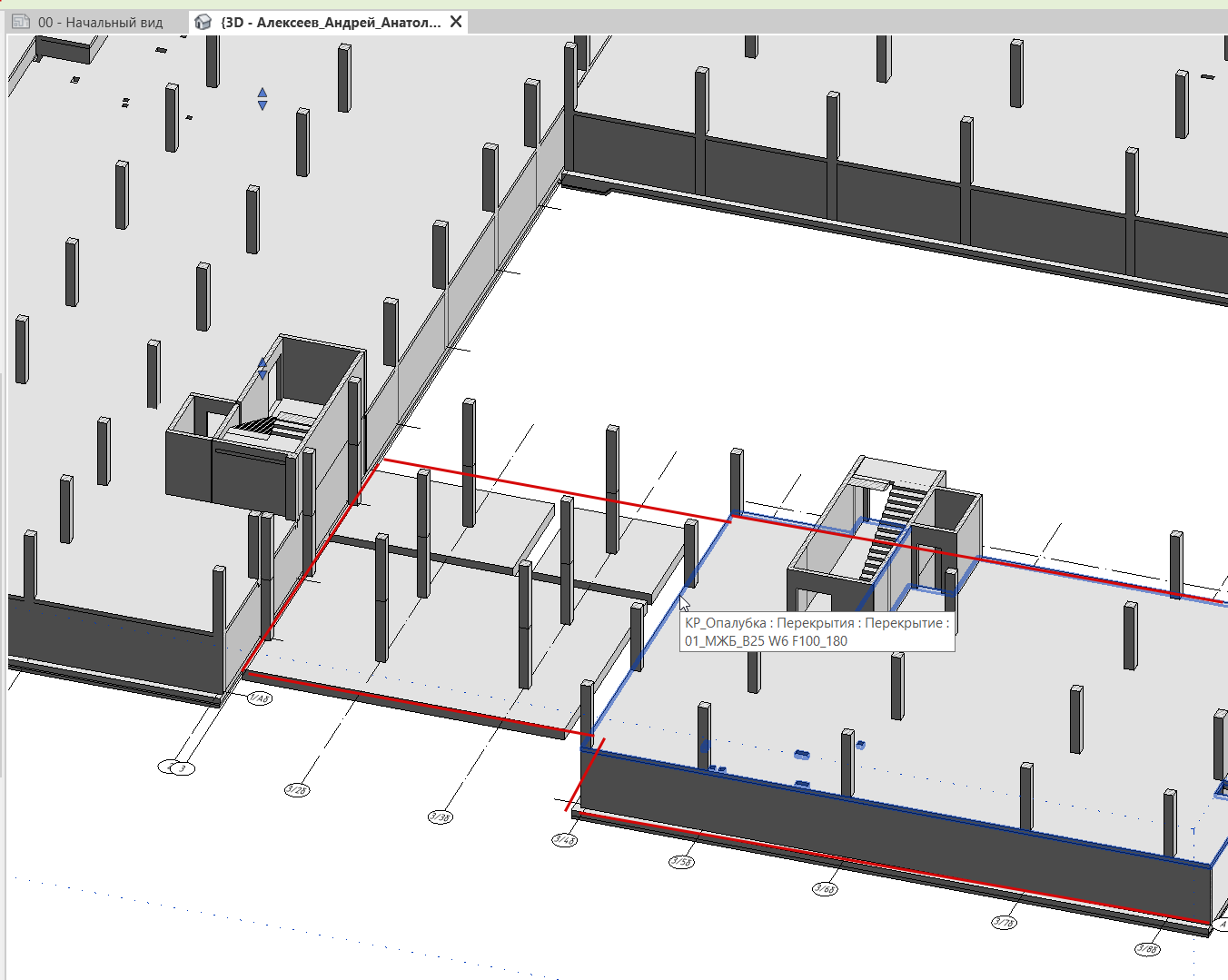Select the 3/6б grid bubble
Screen dimensions: 1228x980
click(x=825, y=888)
